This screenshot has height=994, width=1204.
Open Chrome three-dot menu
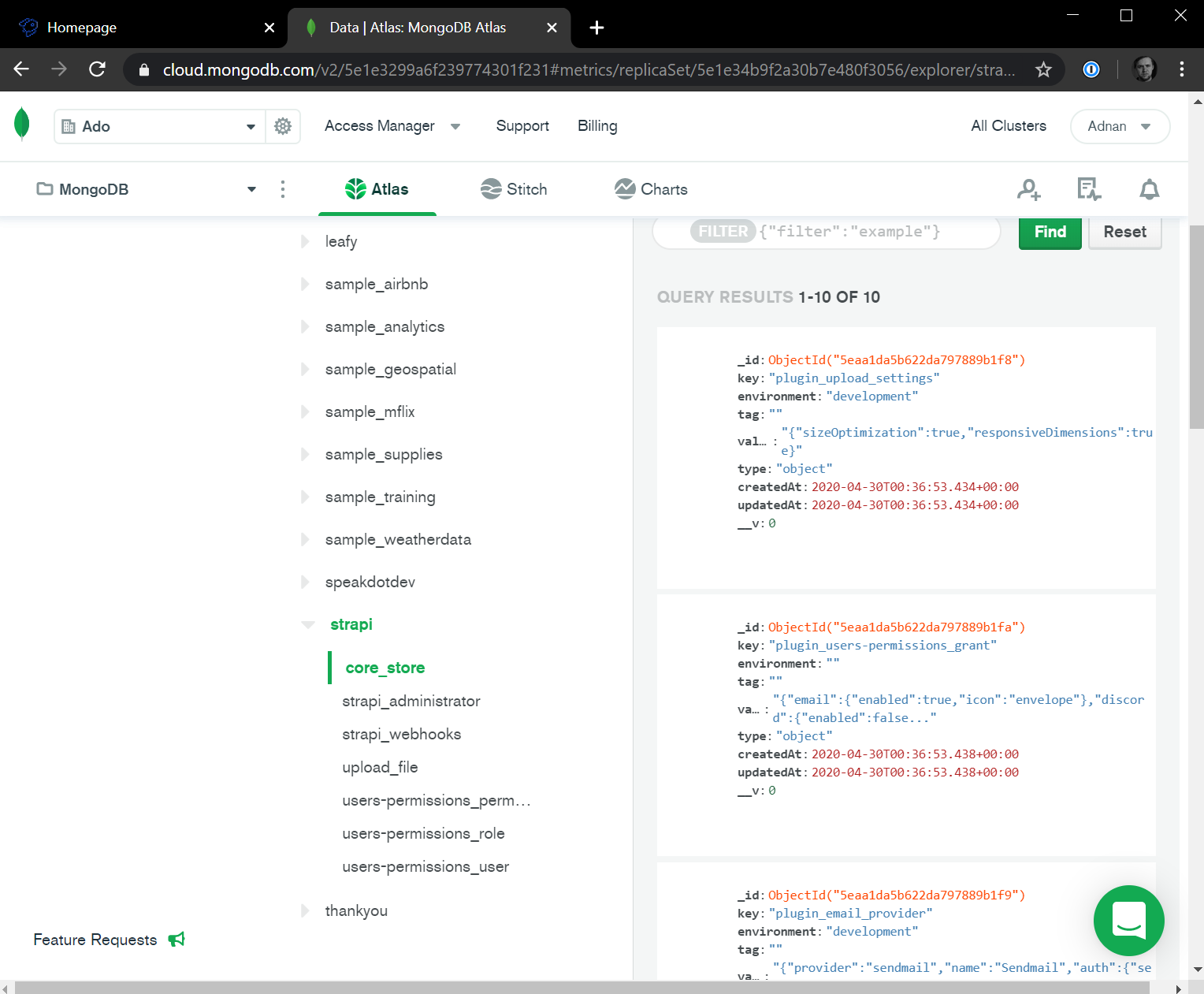[1182, 70]
